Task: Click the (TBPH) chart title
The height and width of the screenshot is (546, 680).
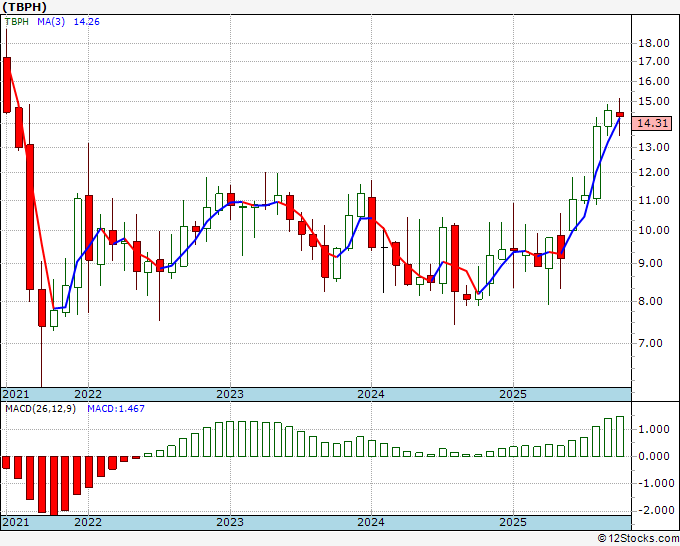Action: click(x=26, y=6)
